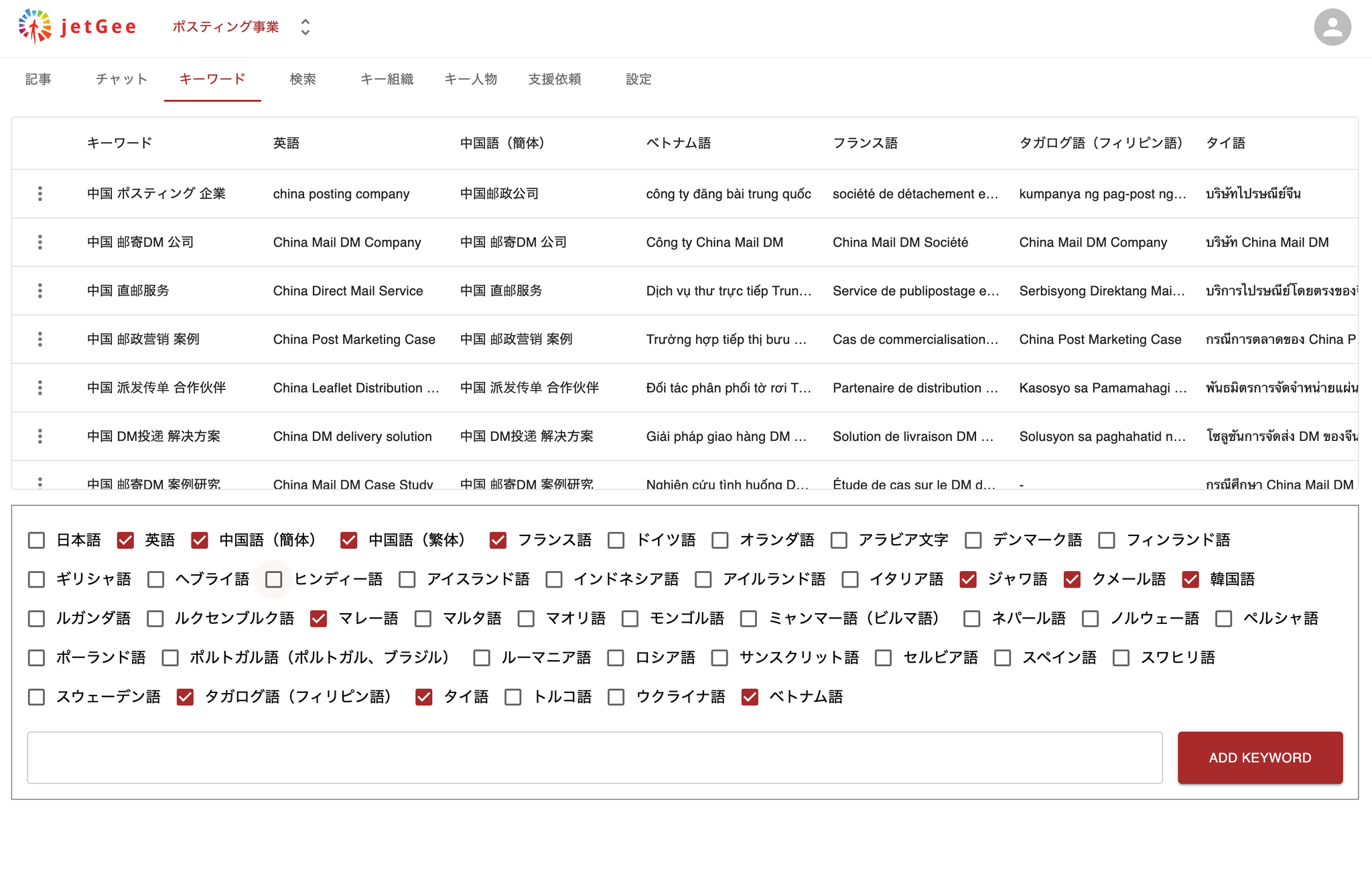Open row menu for 中国 ポスティング 企業

tap(40, 194)
